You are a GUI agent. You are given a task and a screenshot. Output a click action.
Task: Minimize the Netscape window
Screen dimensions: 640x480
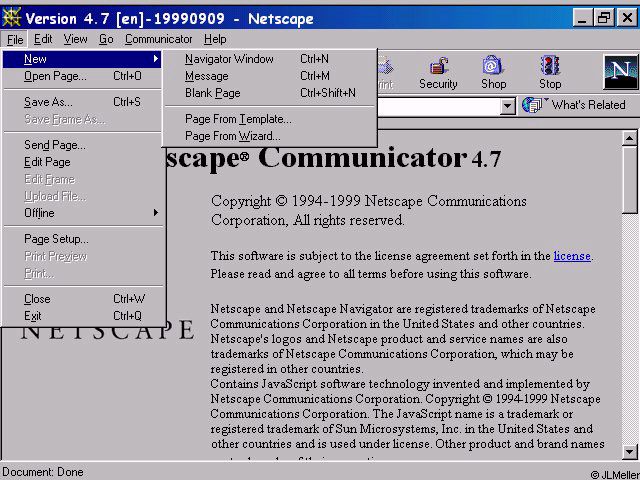(582, 18)
